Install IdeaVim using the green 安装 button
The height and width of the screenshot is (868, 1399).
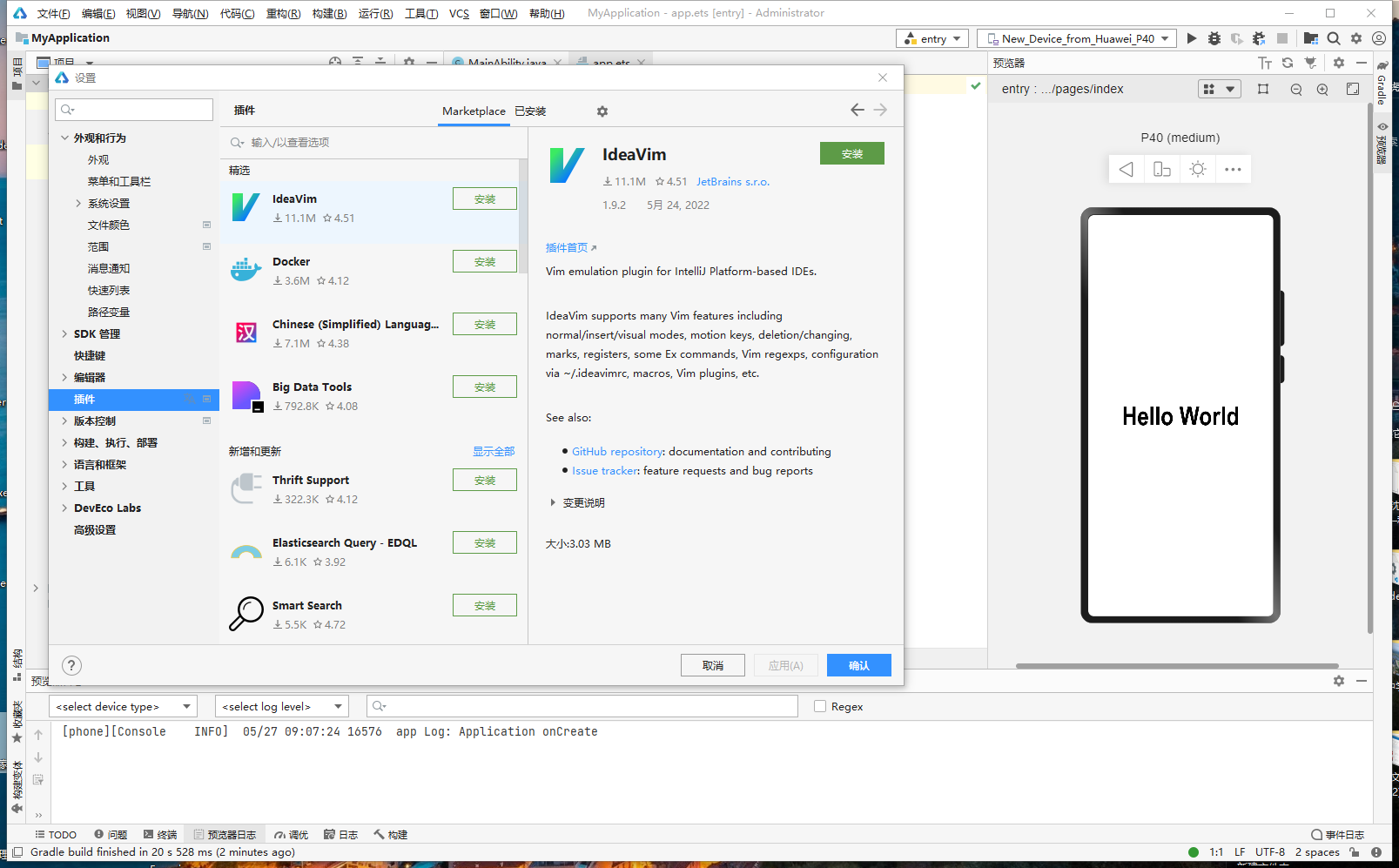click(852, 153)
